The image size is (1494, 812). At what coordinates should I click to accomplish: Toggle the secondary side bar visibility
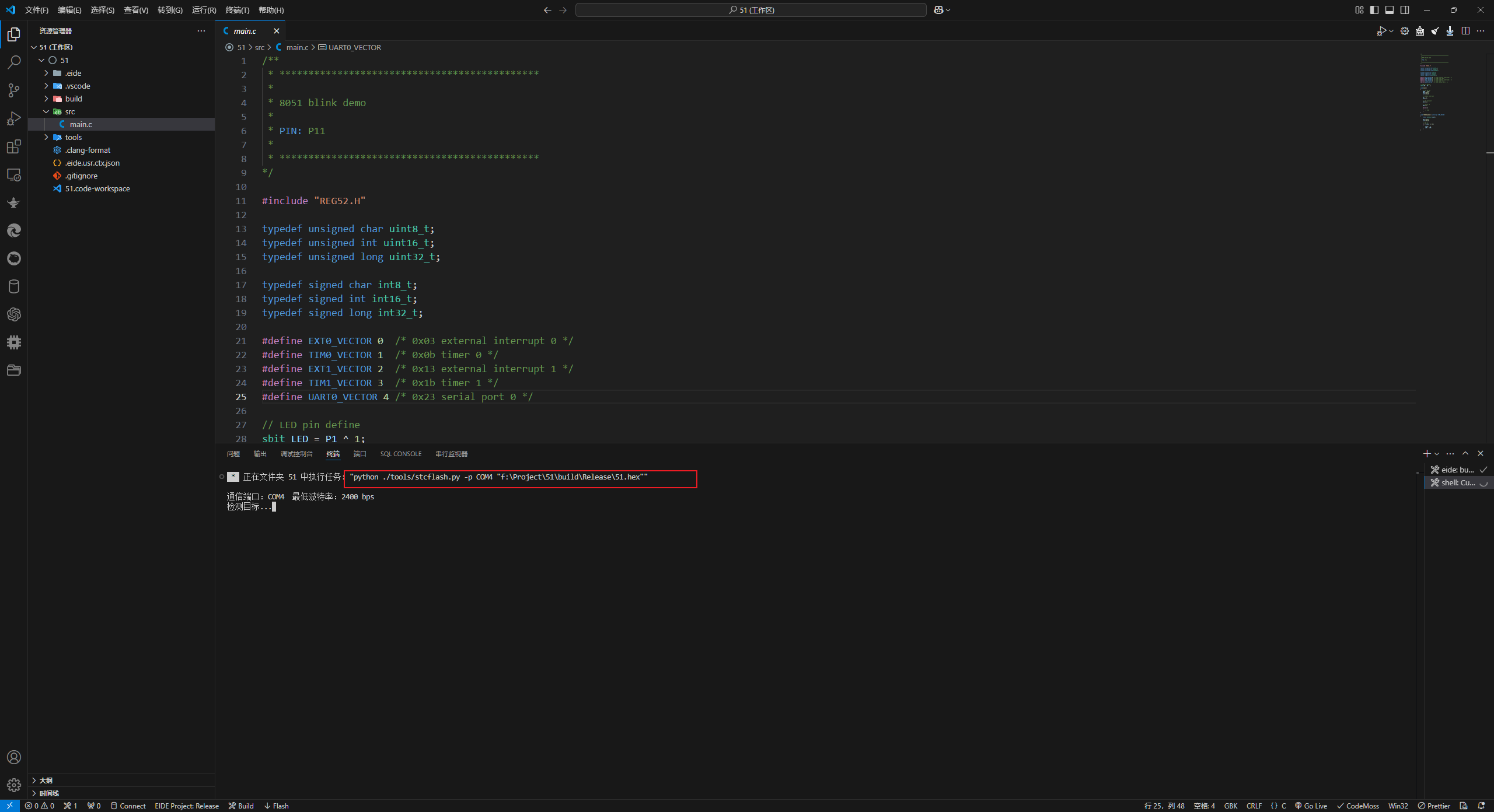(1405, 10)
